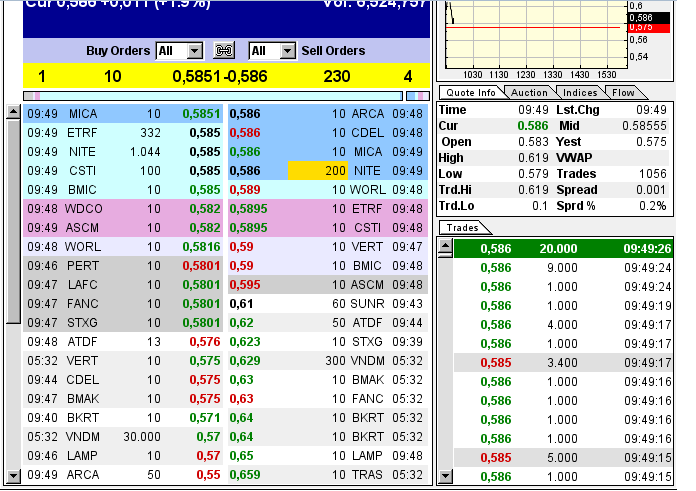Switch to the Auction tab
The image size is (696, 491).
(529, 93)
